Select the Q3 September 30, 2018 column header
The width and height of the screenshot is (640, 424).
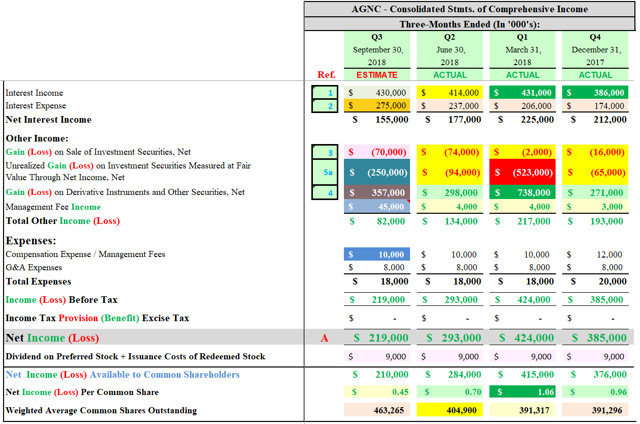point(377,50)
